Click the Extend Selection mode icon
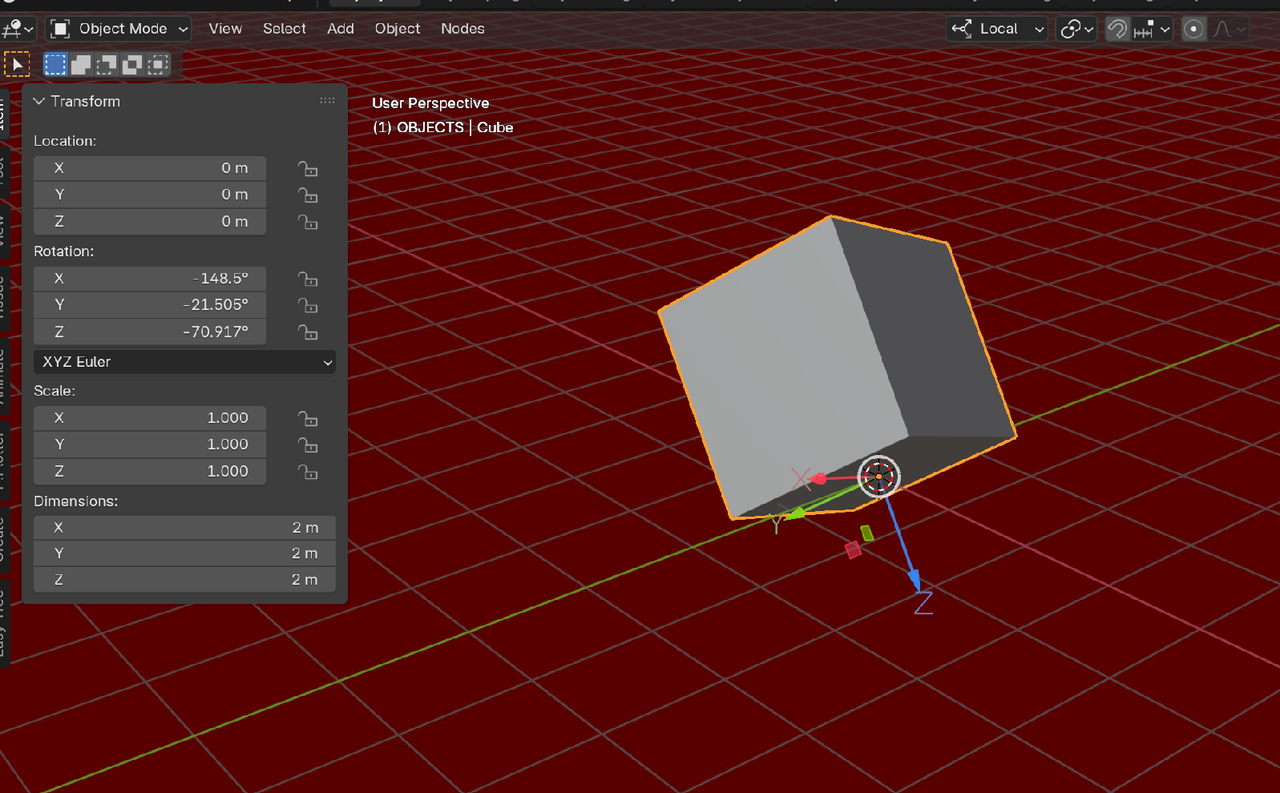 (x=81, y=65)
